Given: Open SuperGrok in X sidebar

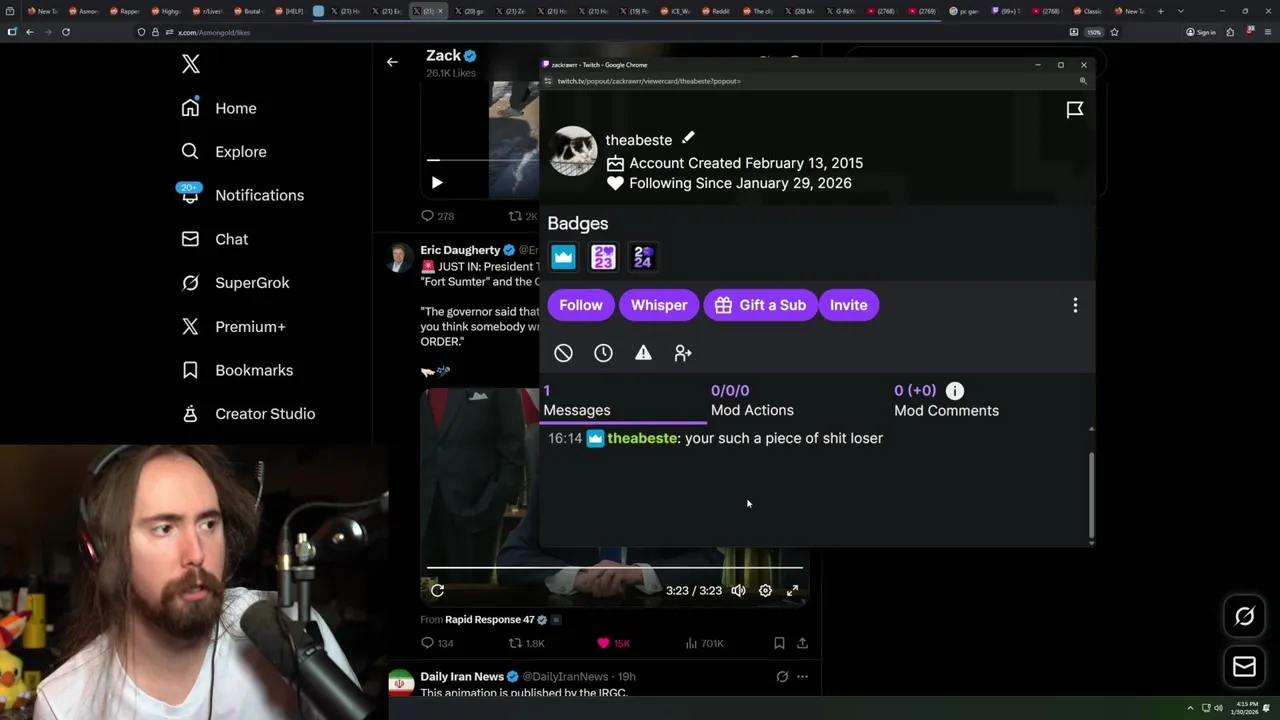Looking at the screenshot, I should pyautogui.click(x=235, y=283).
